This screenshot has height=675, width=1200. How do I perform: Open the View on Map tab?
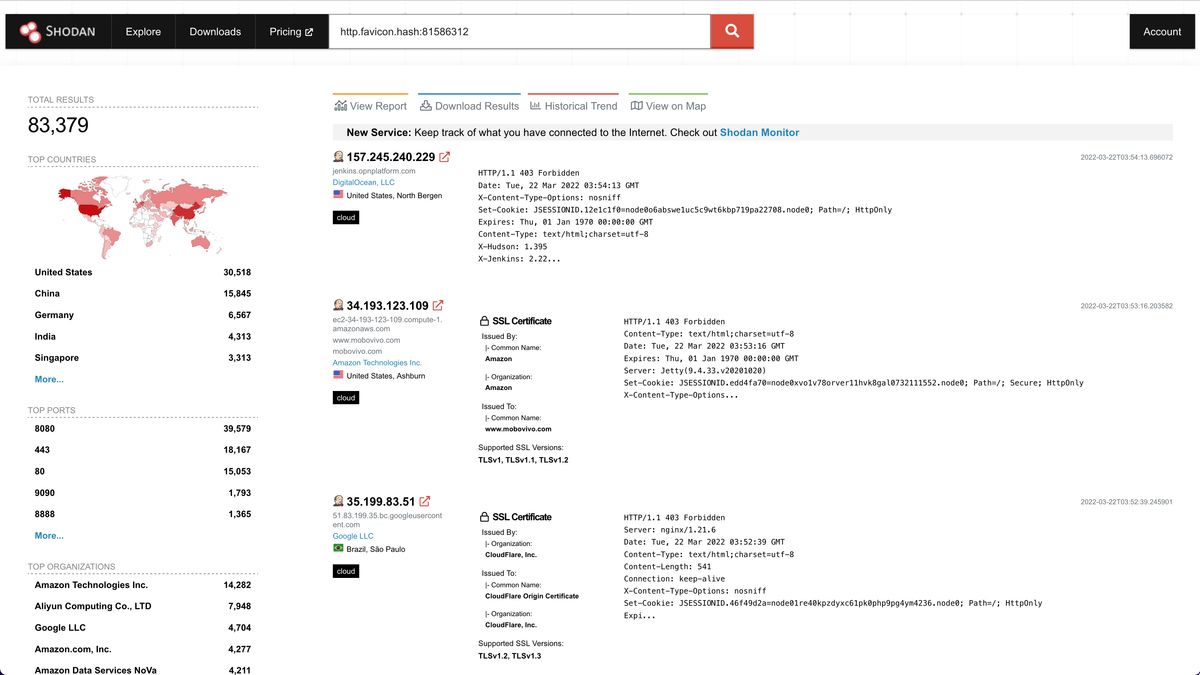tap(667, 106)
